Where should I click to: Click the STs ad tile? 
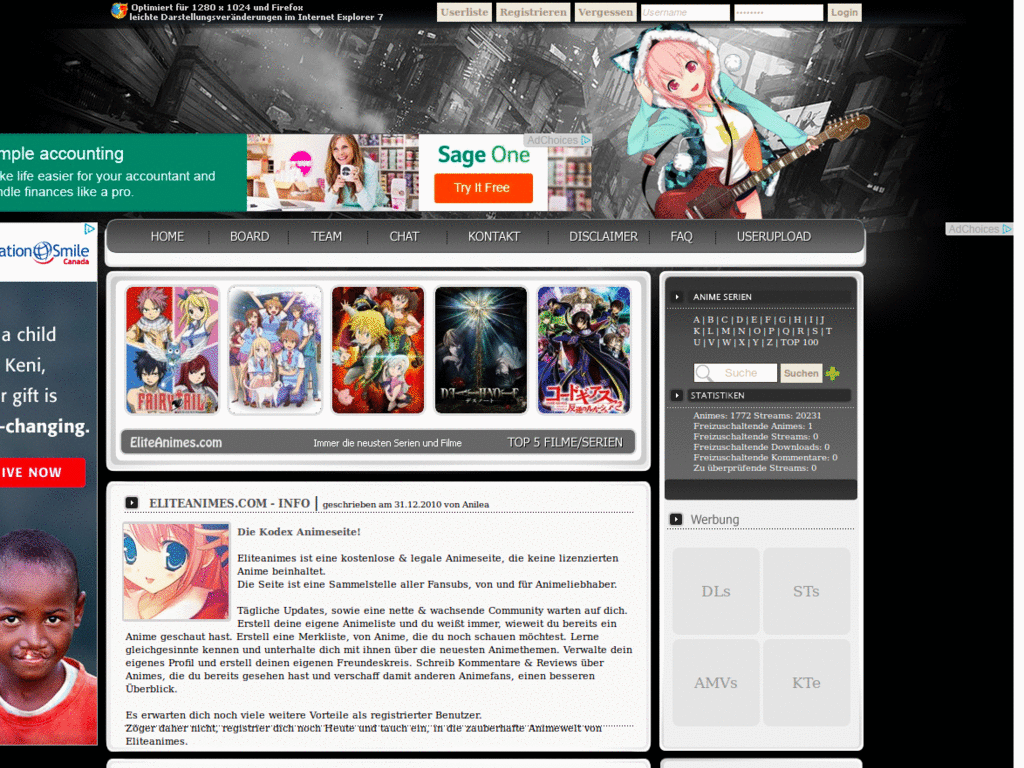tap(807, 591)
